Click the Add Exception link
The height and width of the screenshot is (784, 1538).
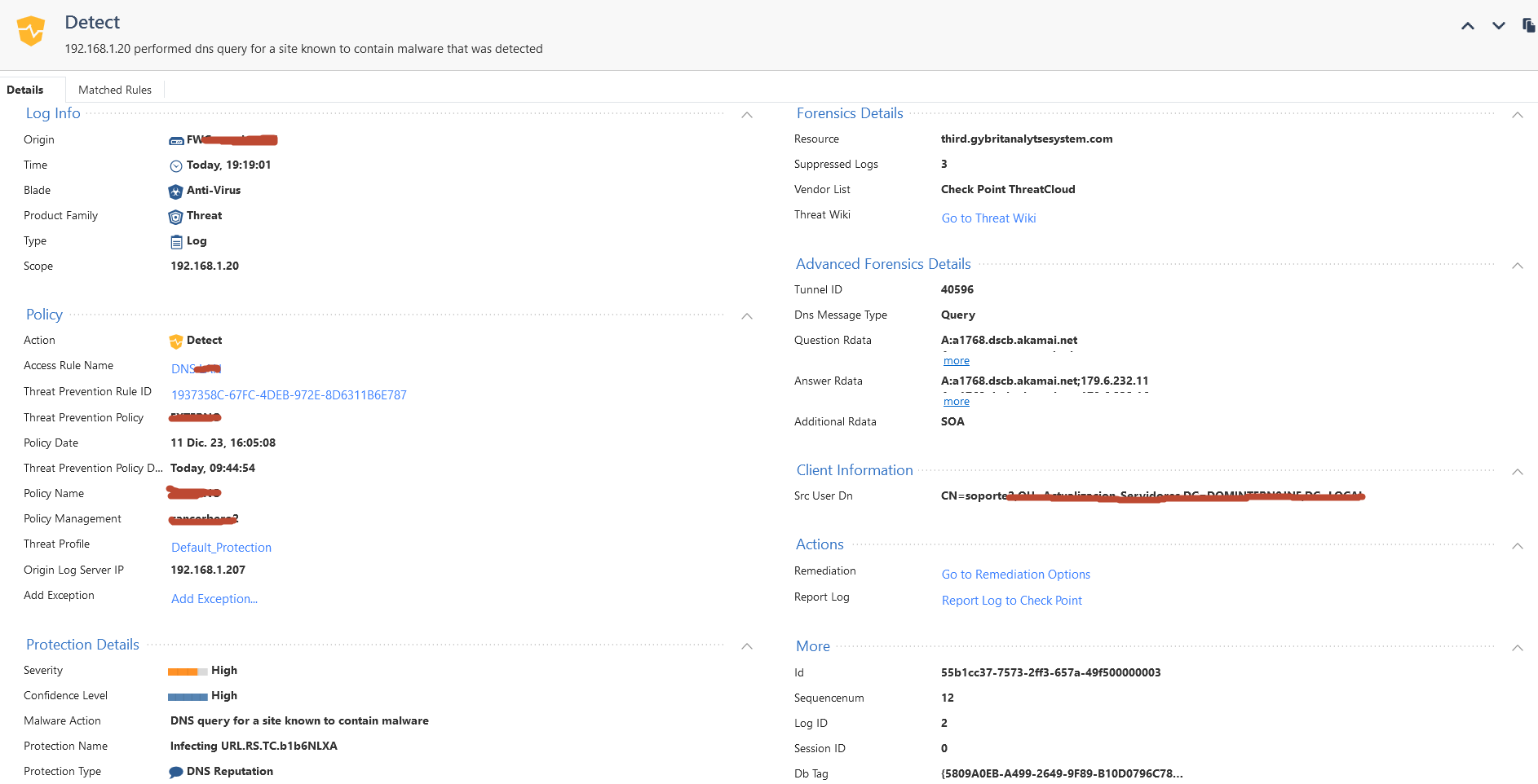click(214, 599)
